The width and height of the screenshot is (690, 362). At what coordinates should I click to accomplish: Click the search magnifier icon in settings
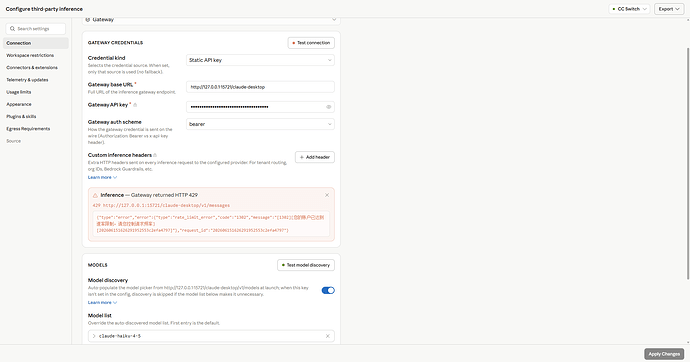click(12, 29)
